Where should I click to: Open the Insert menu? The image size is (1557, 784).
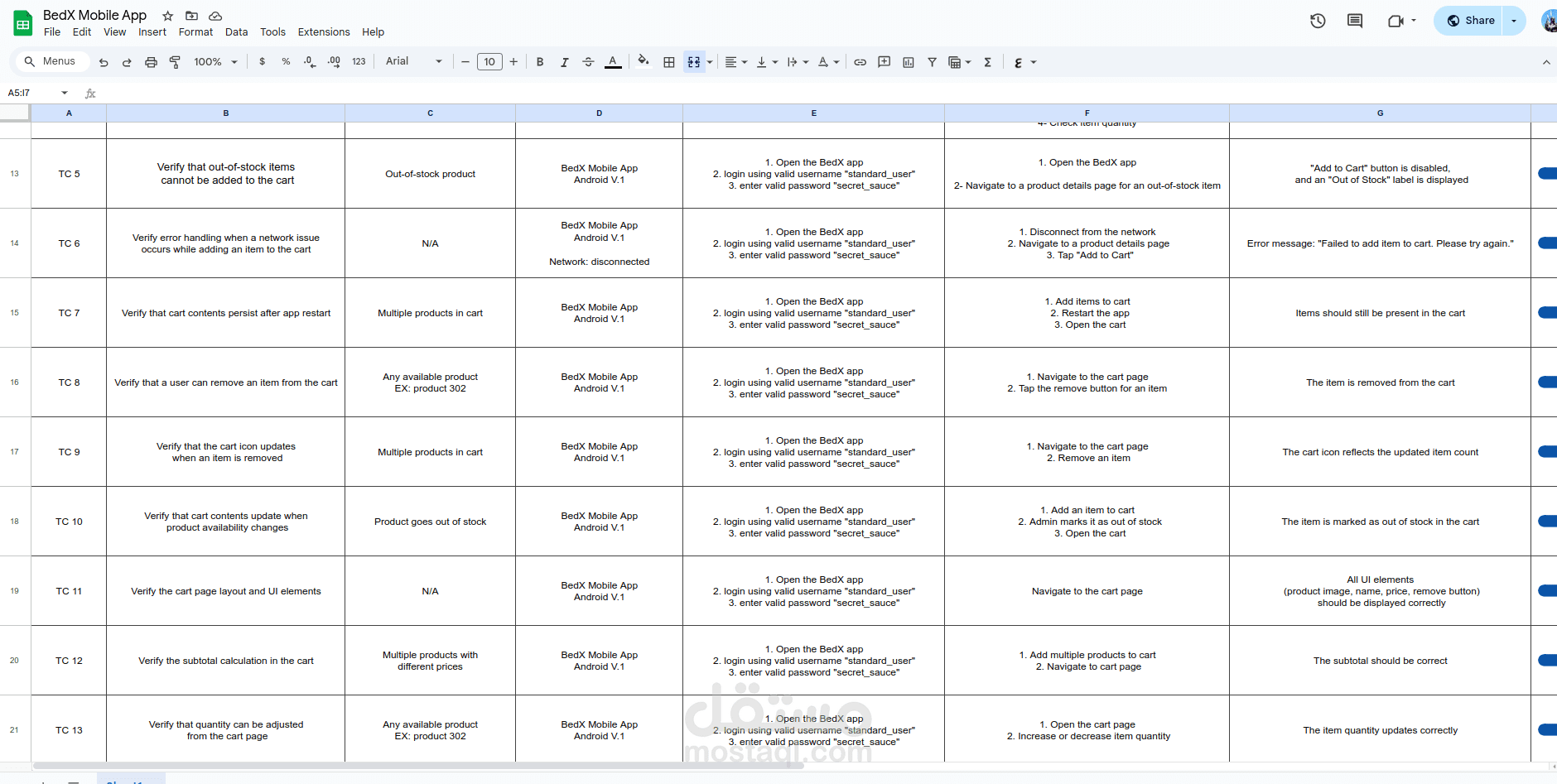[152, 32]
